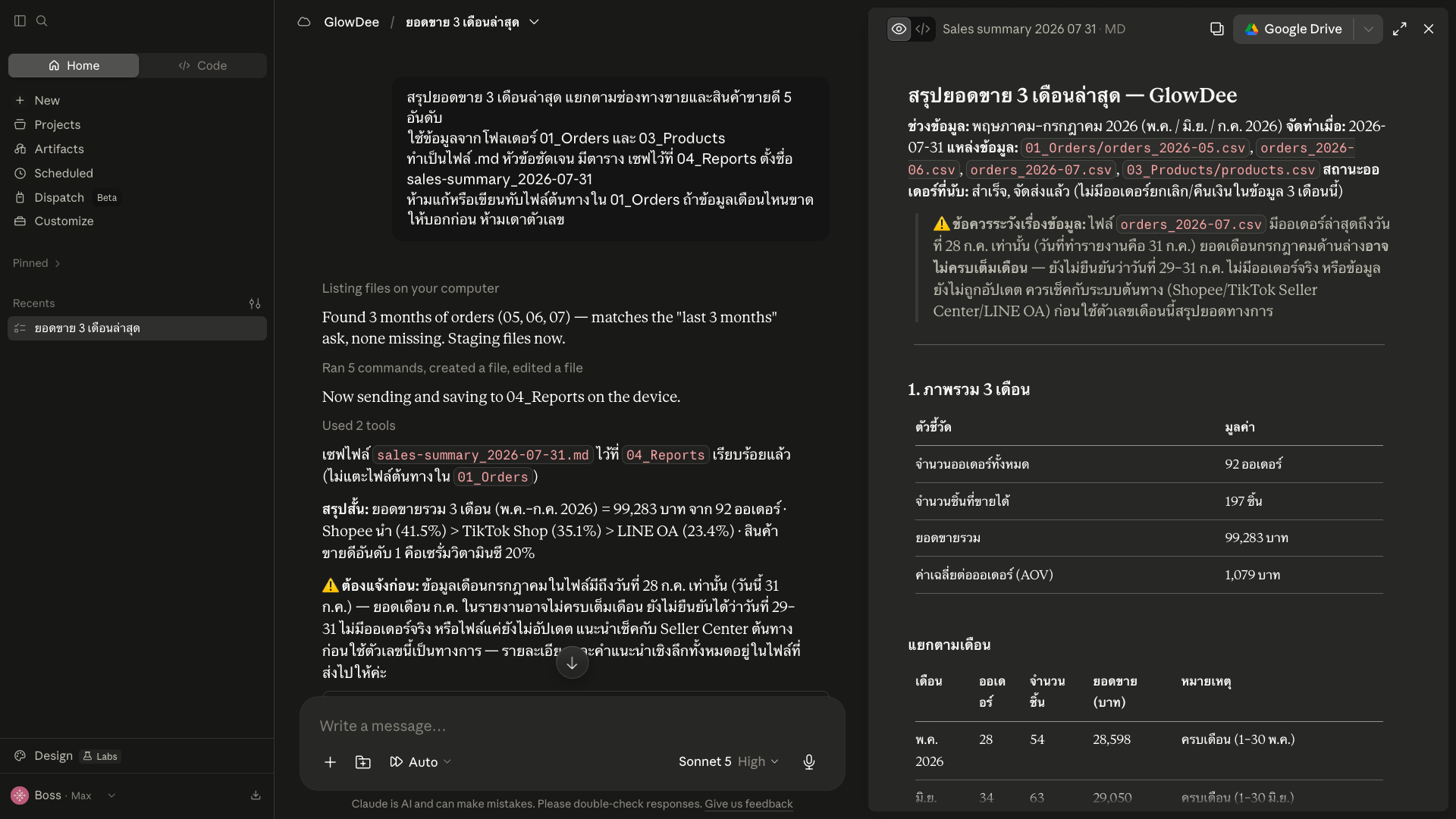The height and width of the screenshot is (819, 1456).
Task: Click the cloud icon beside GlowDee
Action: (304, 22)
